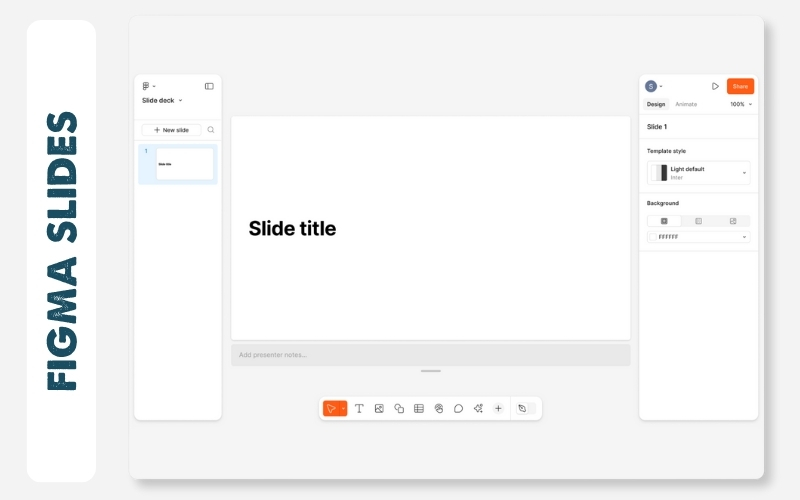Open the Light default template style dropdown

click(698, 173)
